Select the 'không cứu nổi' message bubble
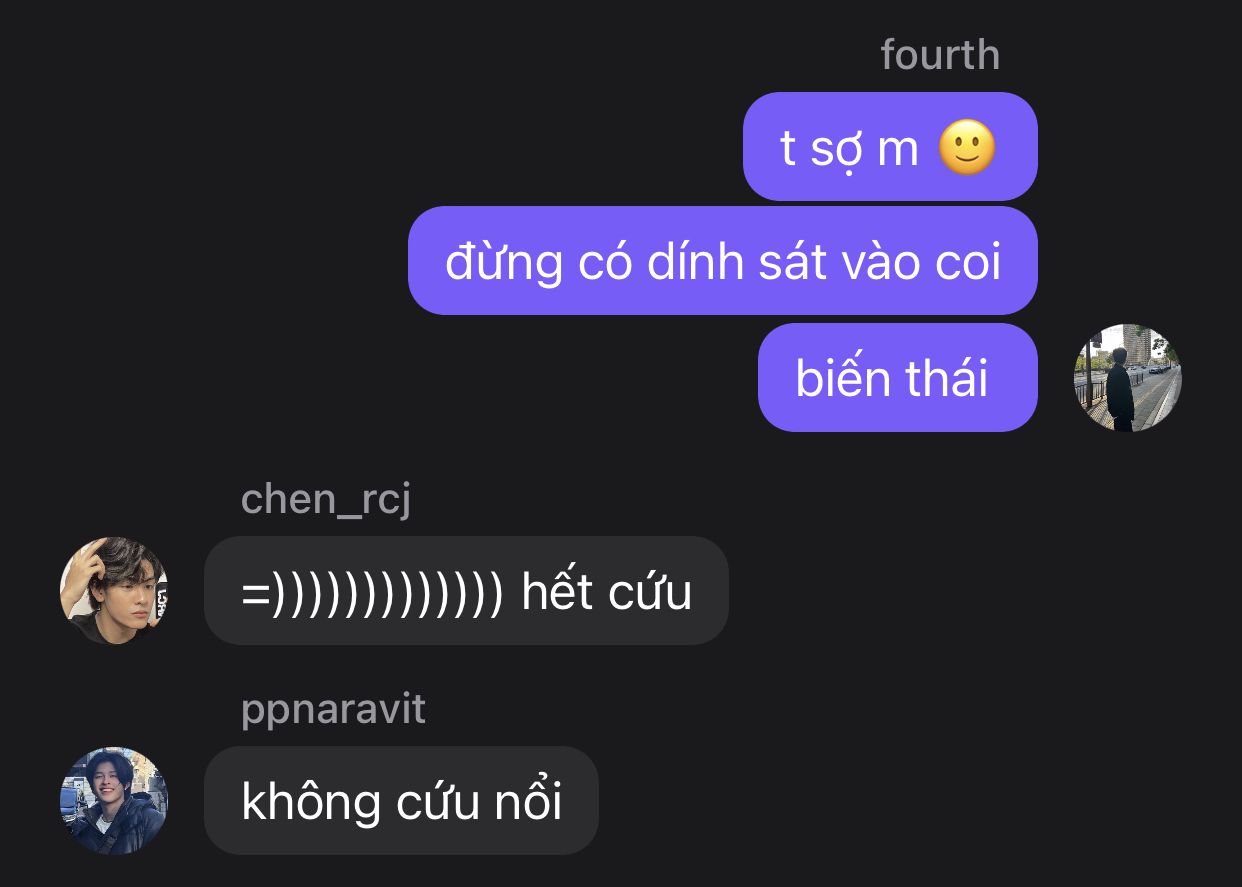Screen dimensions: 1242x887 pos(401,800)
